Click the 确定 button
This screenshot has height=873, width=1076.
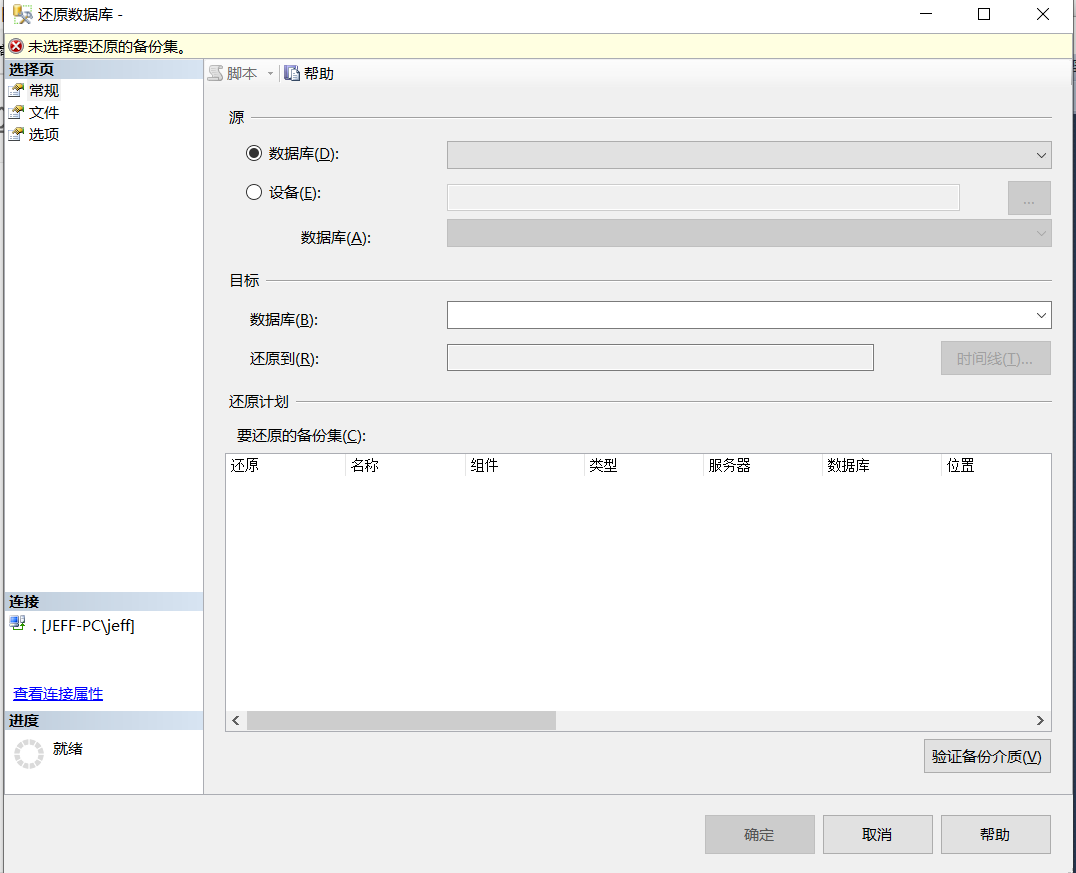760,835
